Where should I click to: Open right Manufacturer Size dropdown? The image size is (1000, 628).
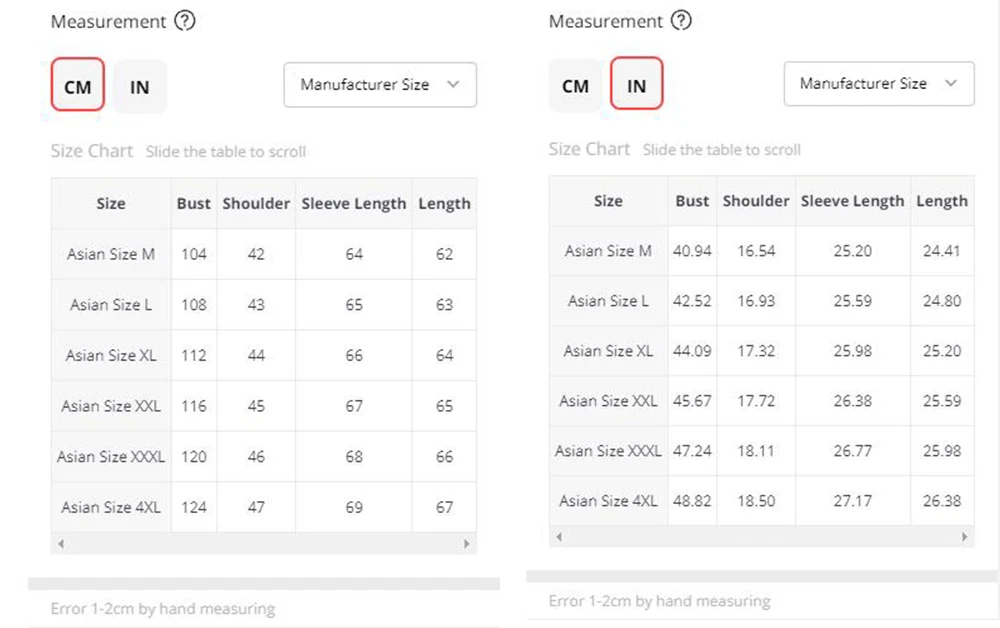pos(878,84)
